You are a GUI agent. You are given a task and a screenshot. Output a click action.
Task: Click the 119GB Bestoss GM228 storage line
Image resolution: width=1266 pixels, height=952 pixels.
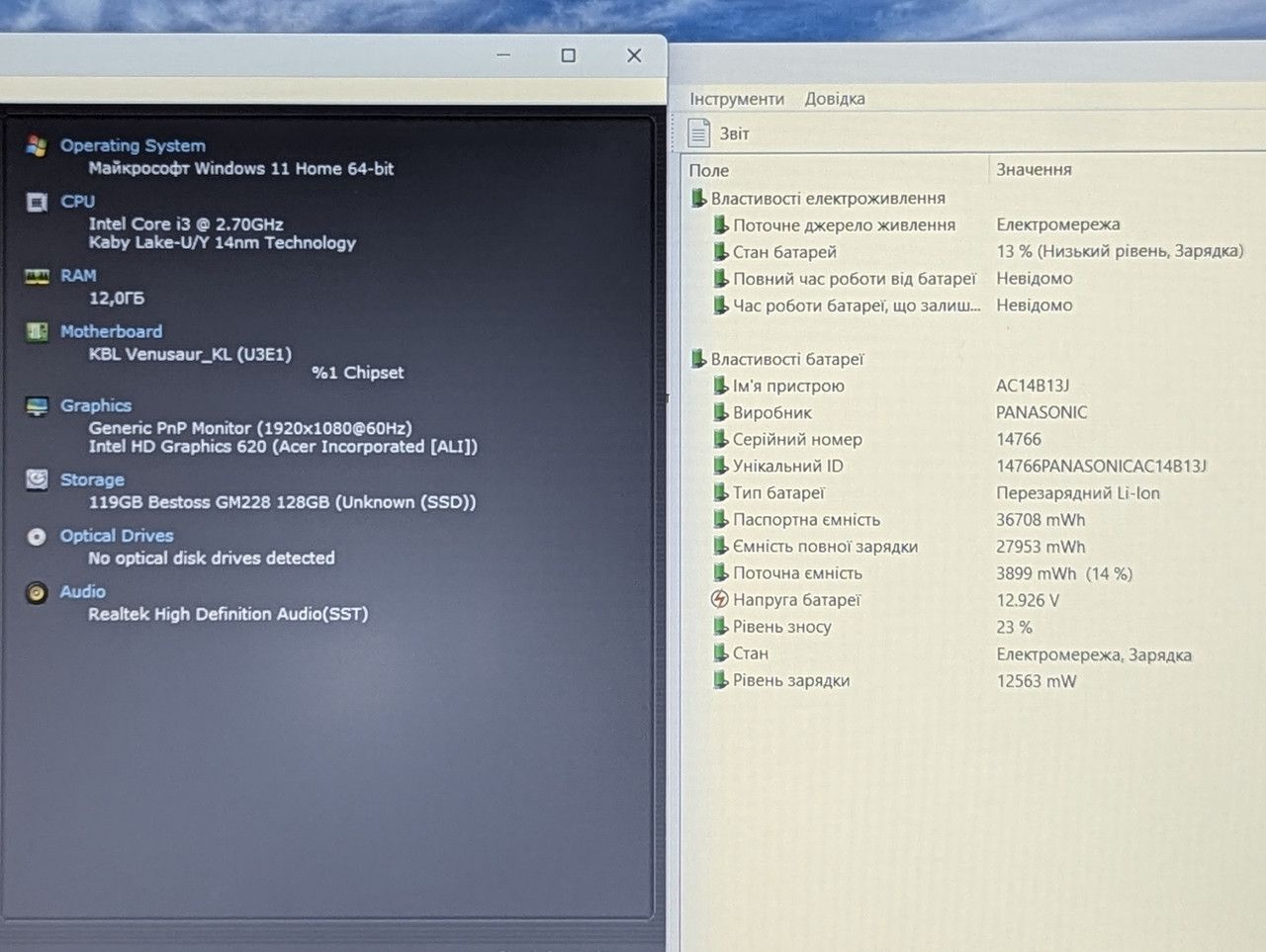[282, 502]
